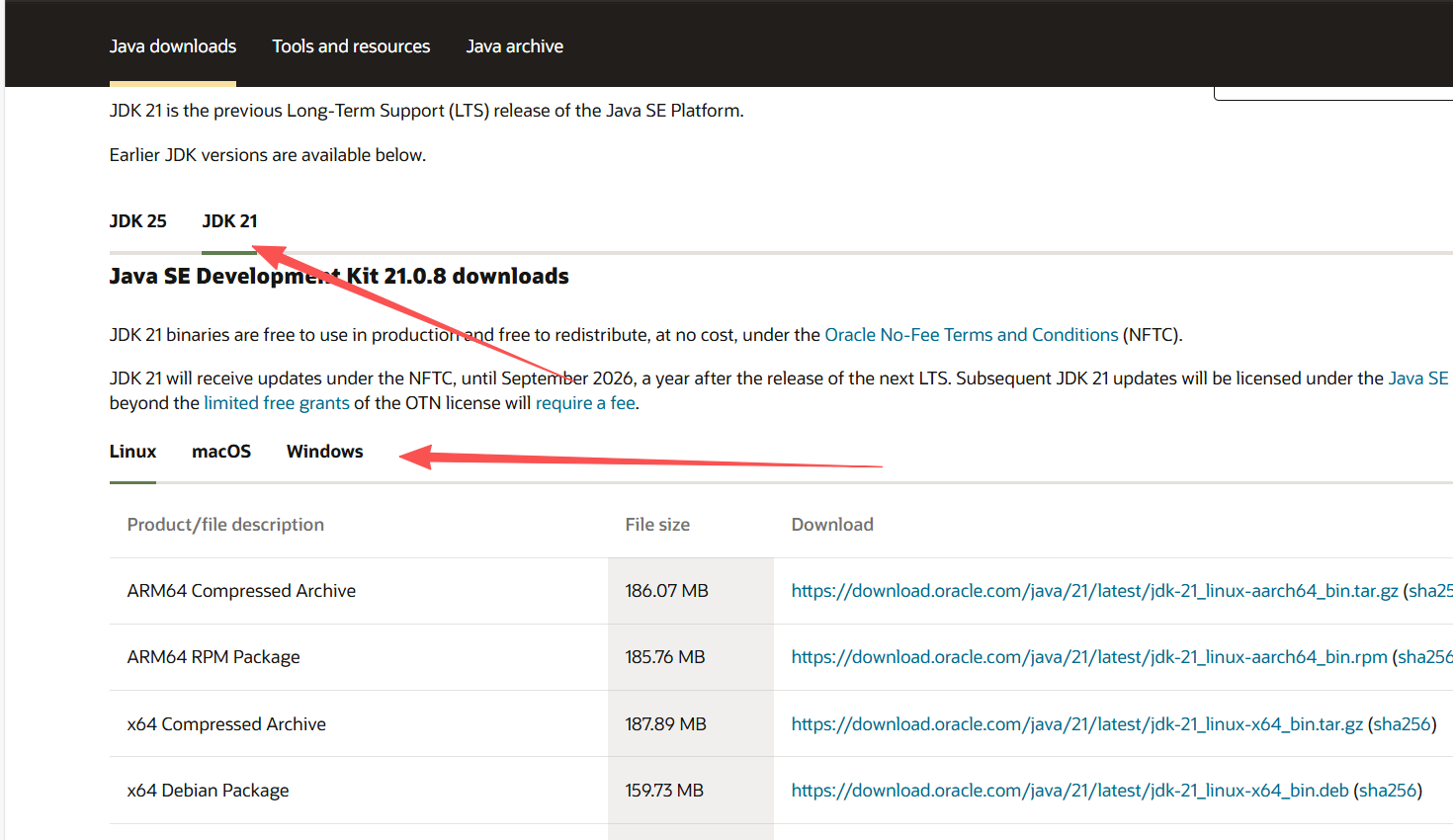Switch to the macOS downloads tab
This screenshot has width=1453, height=840.
tap(221, 452)
